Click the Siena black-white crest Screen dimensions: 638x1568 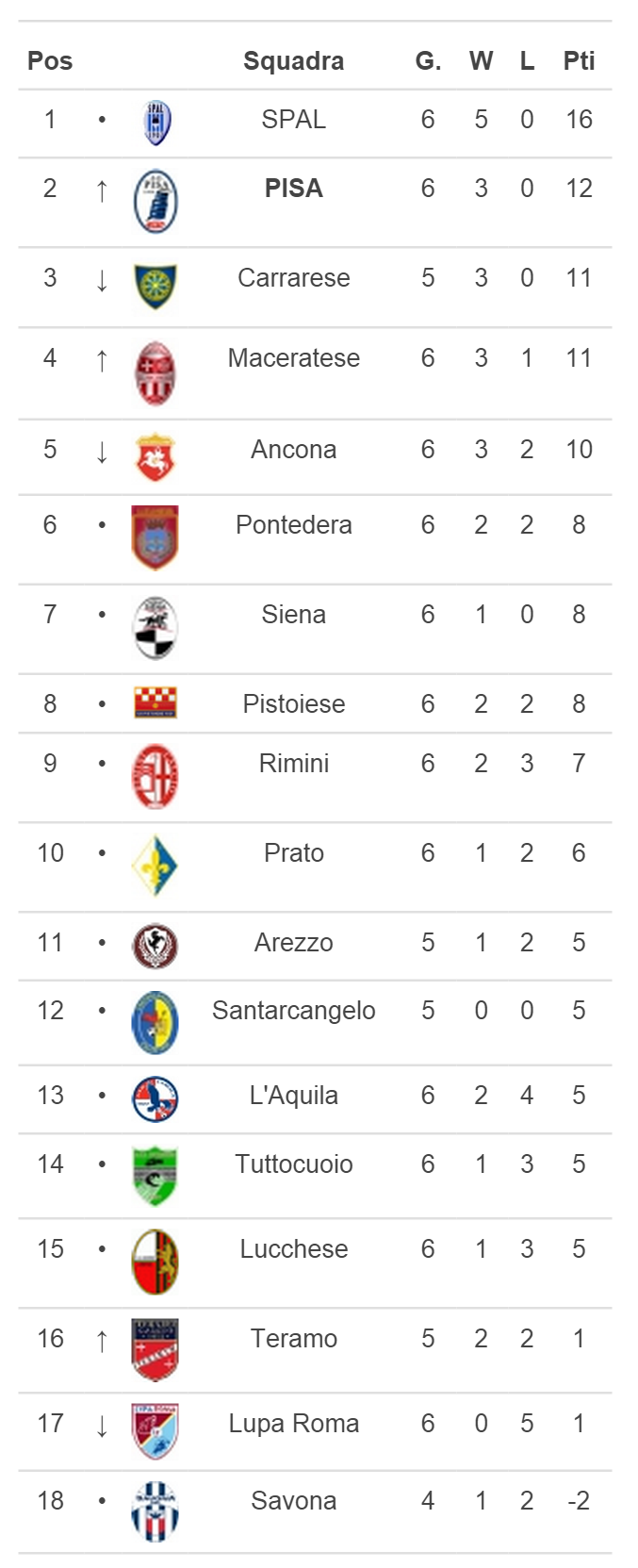click(155, 628)
